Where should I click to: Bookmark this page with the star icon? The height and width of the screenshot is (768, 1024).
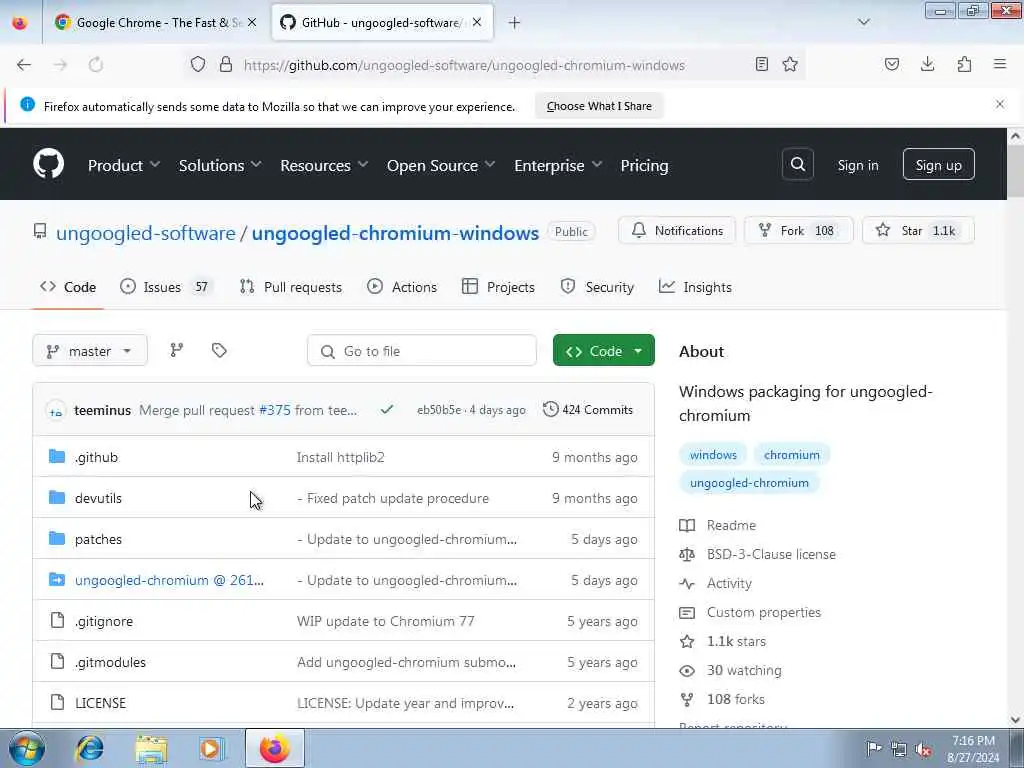790,64
